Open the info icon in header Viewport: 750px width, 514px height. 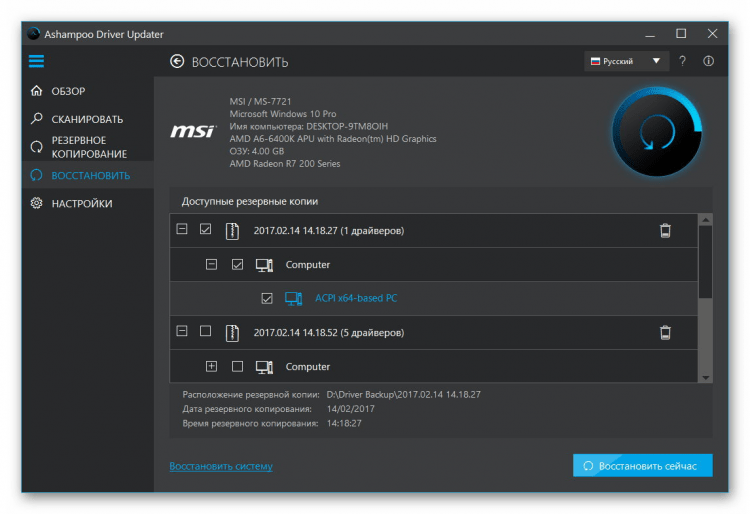pyautogui.click(x=709, y=61)
